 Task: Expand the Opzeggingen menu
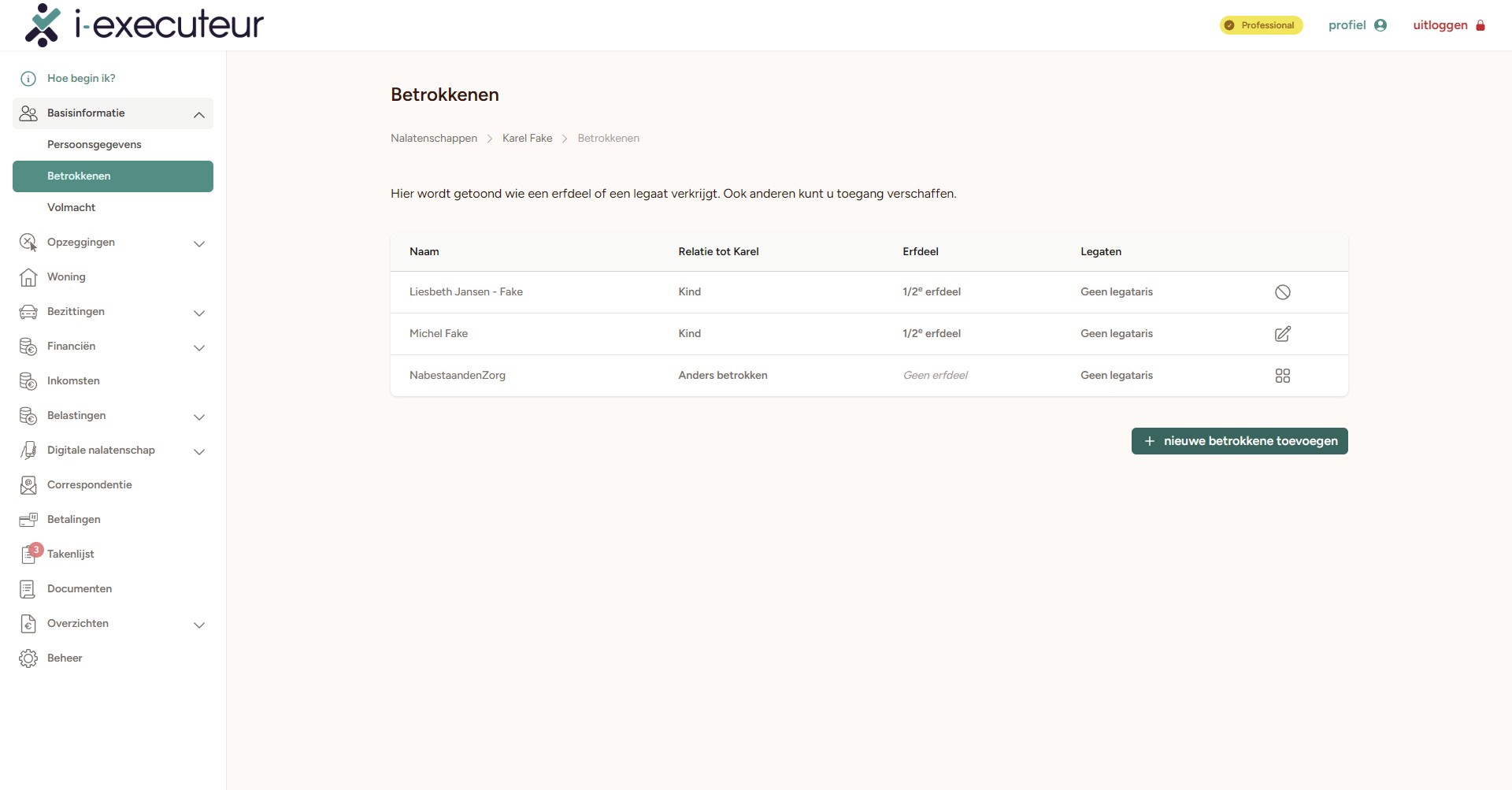click(199, 243)
